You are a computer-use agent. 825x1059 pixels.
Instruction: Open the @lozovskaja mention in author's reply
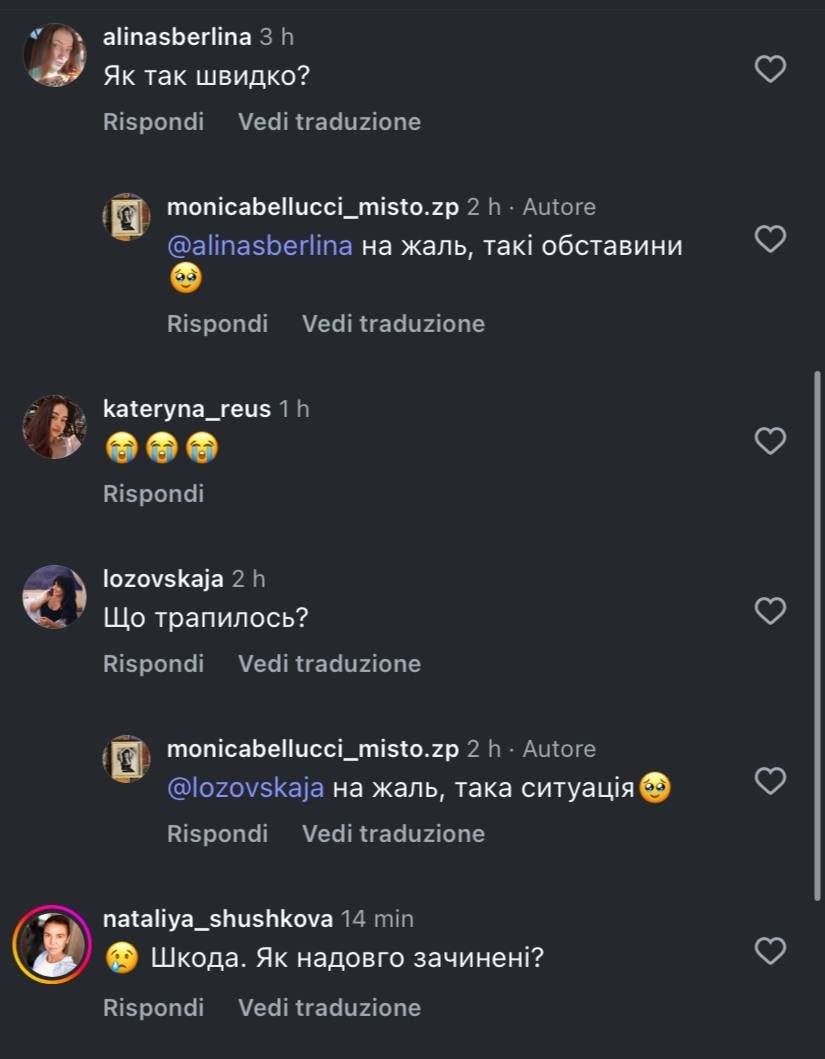tap(246, 788)
